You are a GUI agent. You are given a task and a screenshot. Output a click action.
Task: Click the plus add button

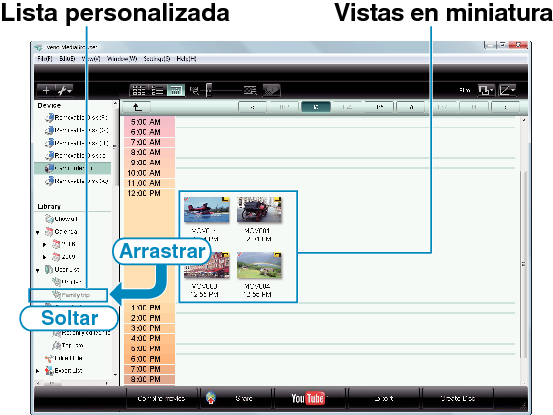tap(46, 91)
